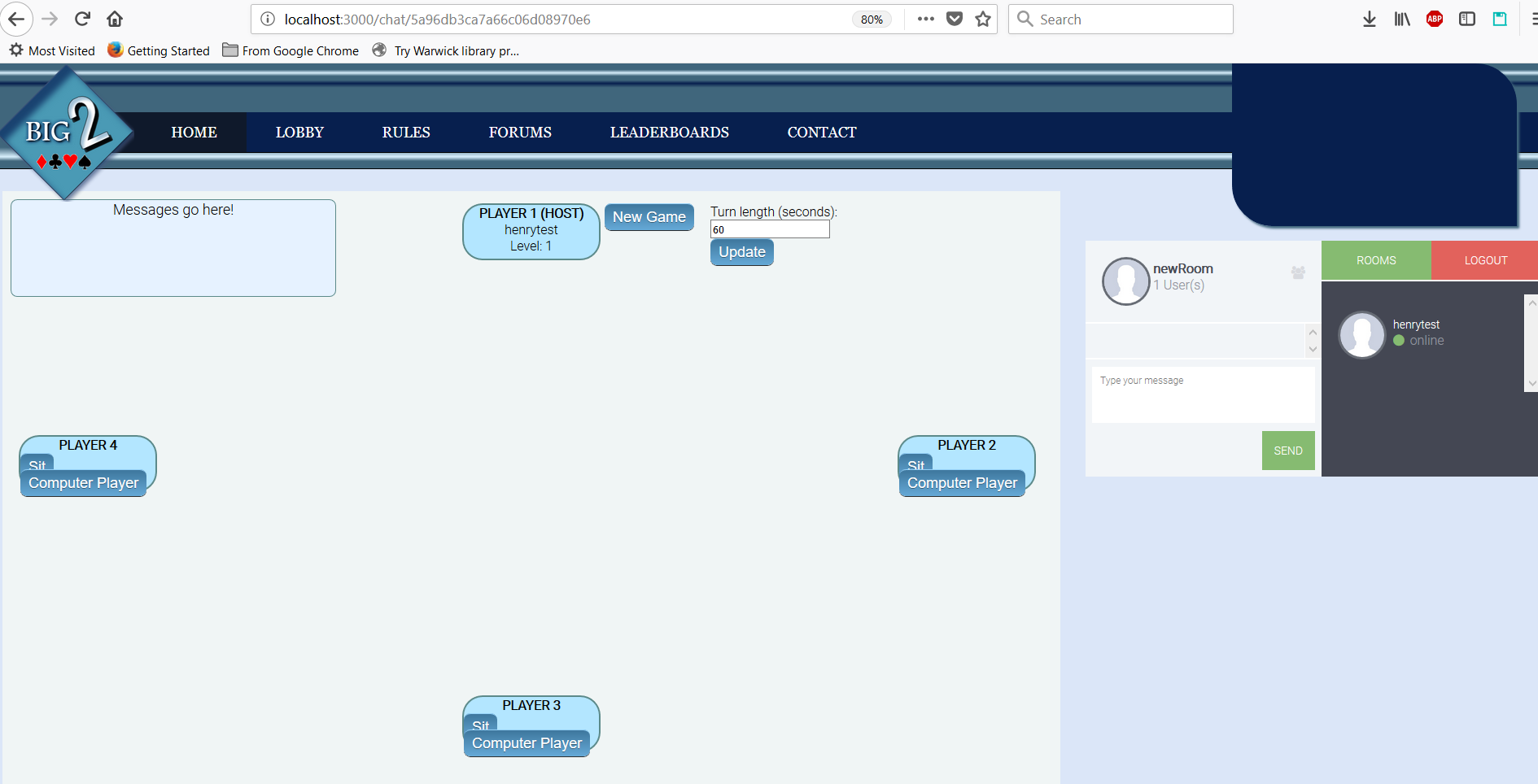This screenshot has width=1538, height=784.
Task: Open the 80% zoom level indicator
Action: click(872, 20)
